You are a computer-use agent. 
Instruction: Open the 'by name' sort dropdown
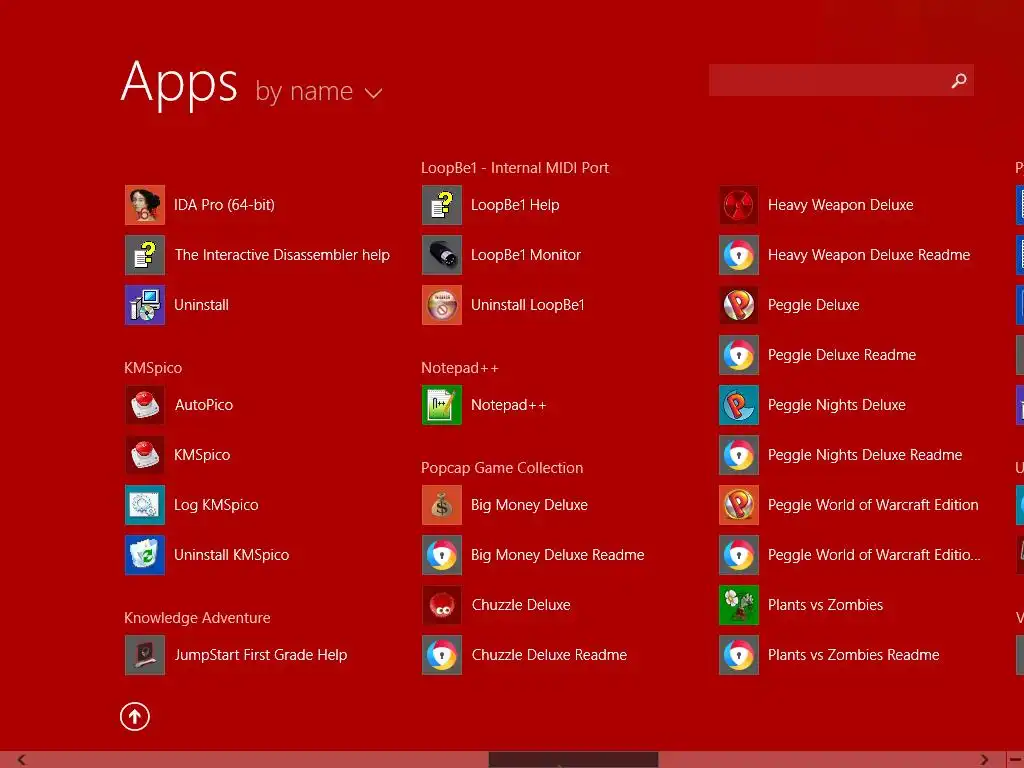[318, 92]
